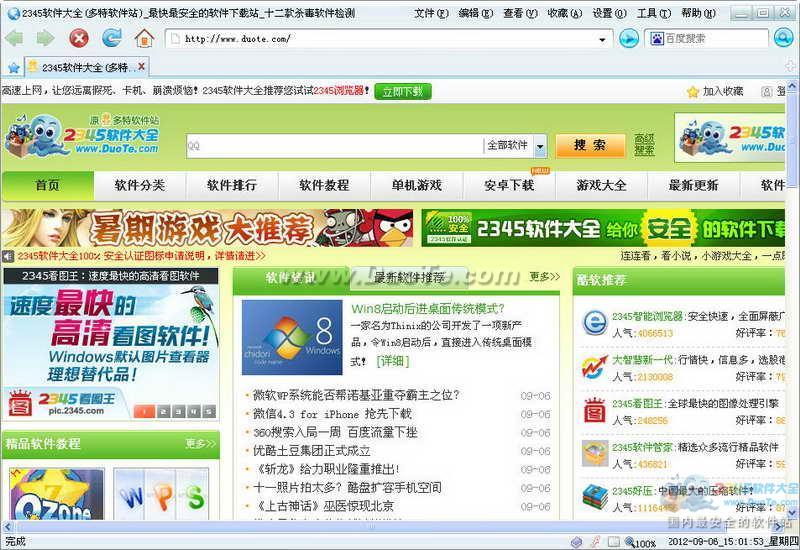Screen dimensions: 800x550
Task: Stop page loading with red X button
Action: click(79, 38)
